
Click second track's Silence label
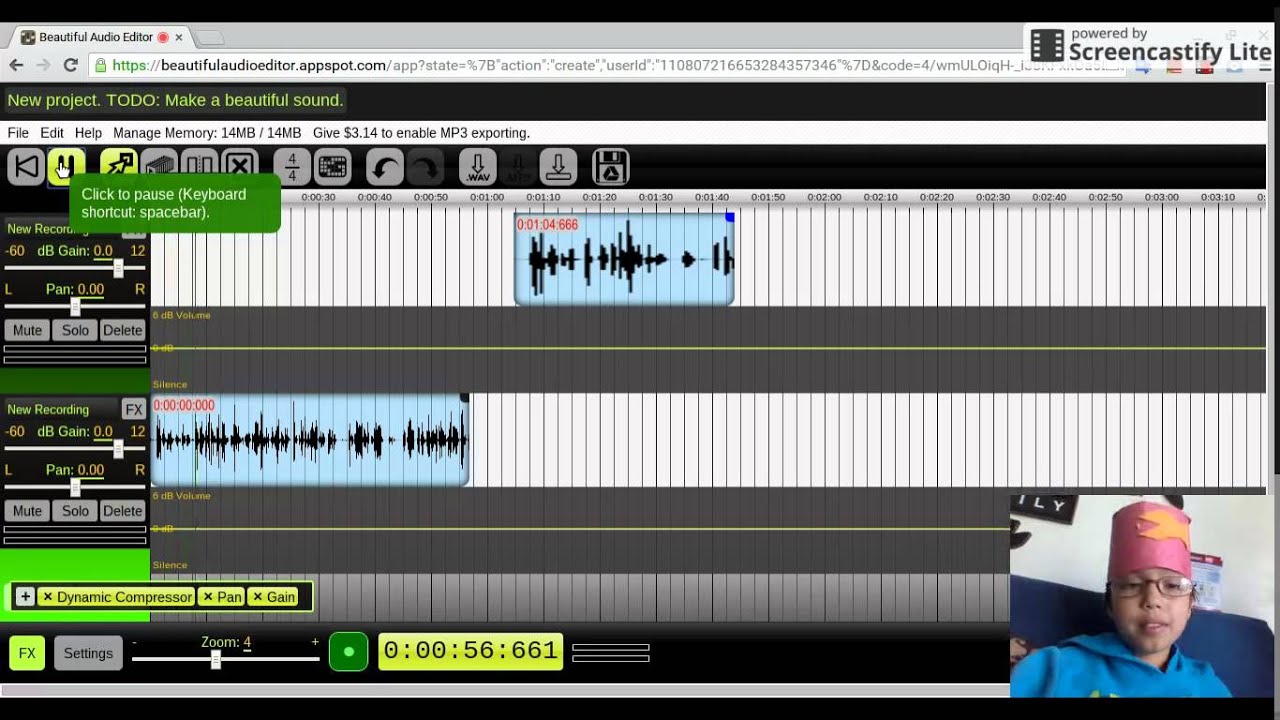[x=170, y=565]
